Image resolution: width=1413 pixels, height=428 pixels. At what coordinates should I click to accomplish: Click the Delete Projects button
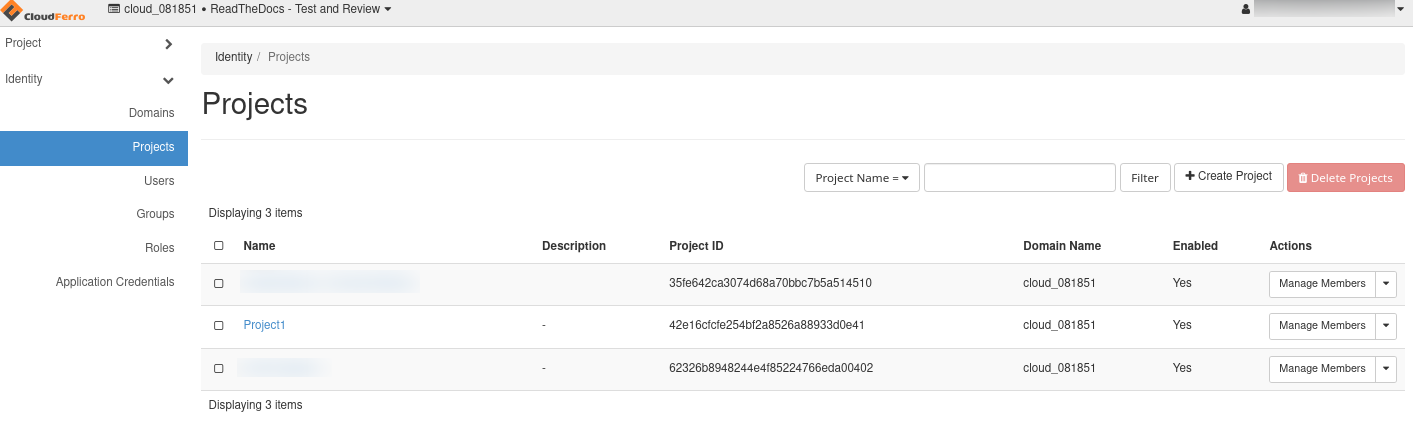(x=1346, y=178)
